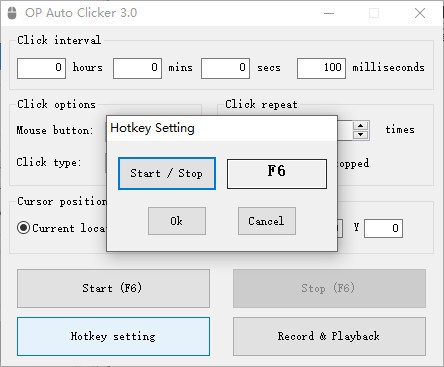Close the OP Auto Clicker window

pos(420,13)
